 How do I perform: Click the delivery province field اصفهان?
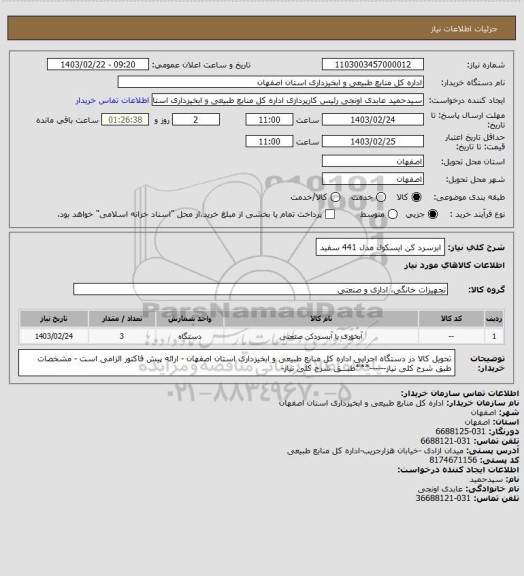coord(373,161)
